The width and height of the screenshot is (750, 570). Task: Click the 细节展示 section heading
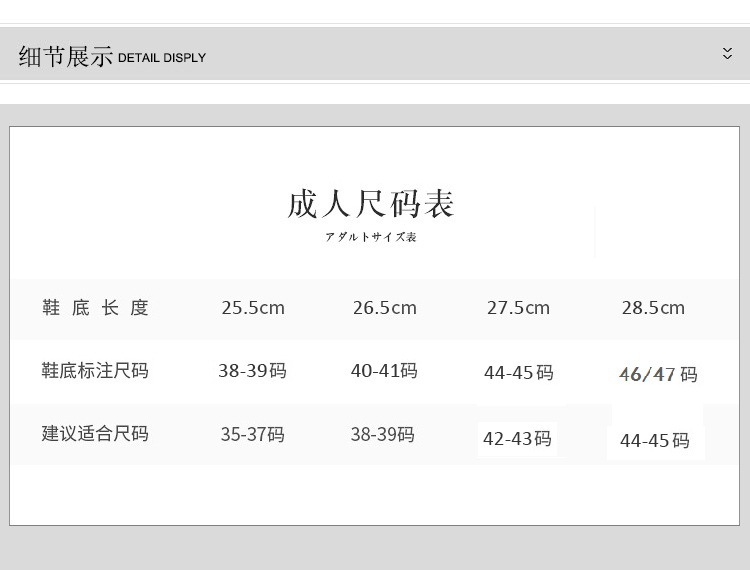(66, 56)
